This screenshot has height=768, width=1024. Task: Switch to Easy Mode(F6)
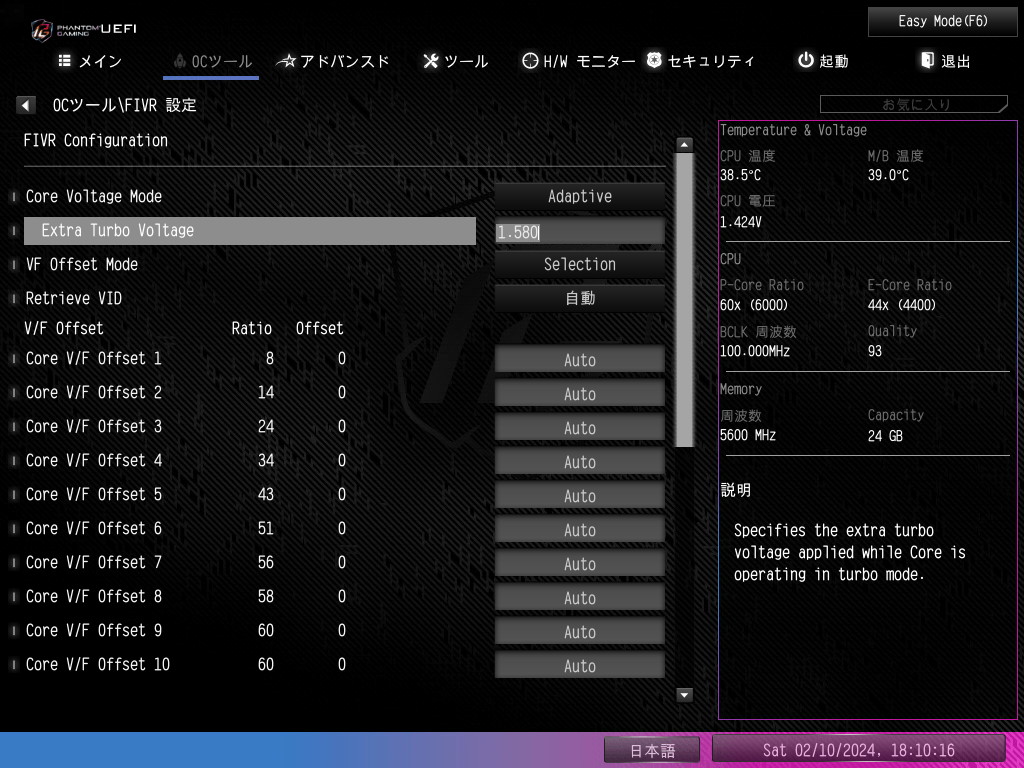pos(942,22)
